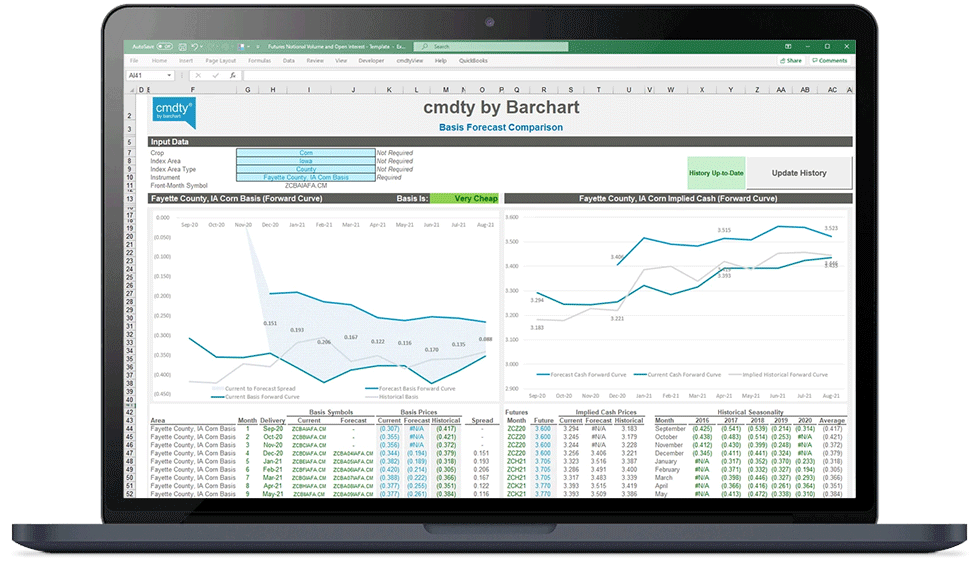Click the Current Cash Forward Curve legend entry
Screen dimensions: 980x565
(678, 375)
